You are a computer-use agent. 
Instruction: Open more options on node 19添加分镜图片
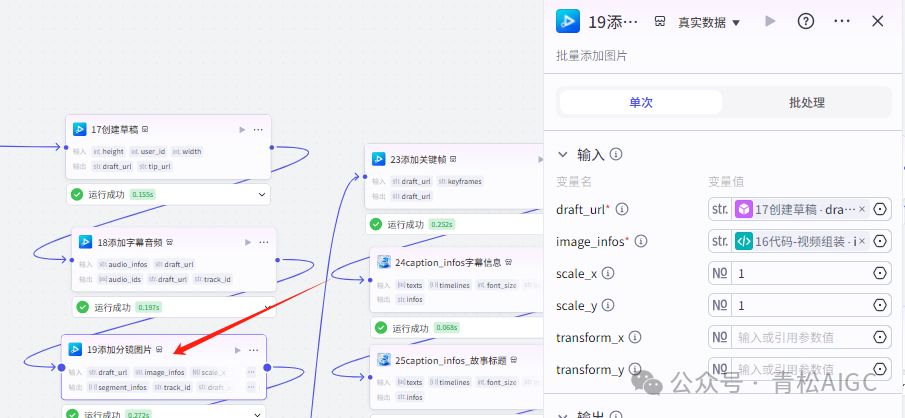pyautogui.click(x=253, y=350)
